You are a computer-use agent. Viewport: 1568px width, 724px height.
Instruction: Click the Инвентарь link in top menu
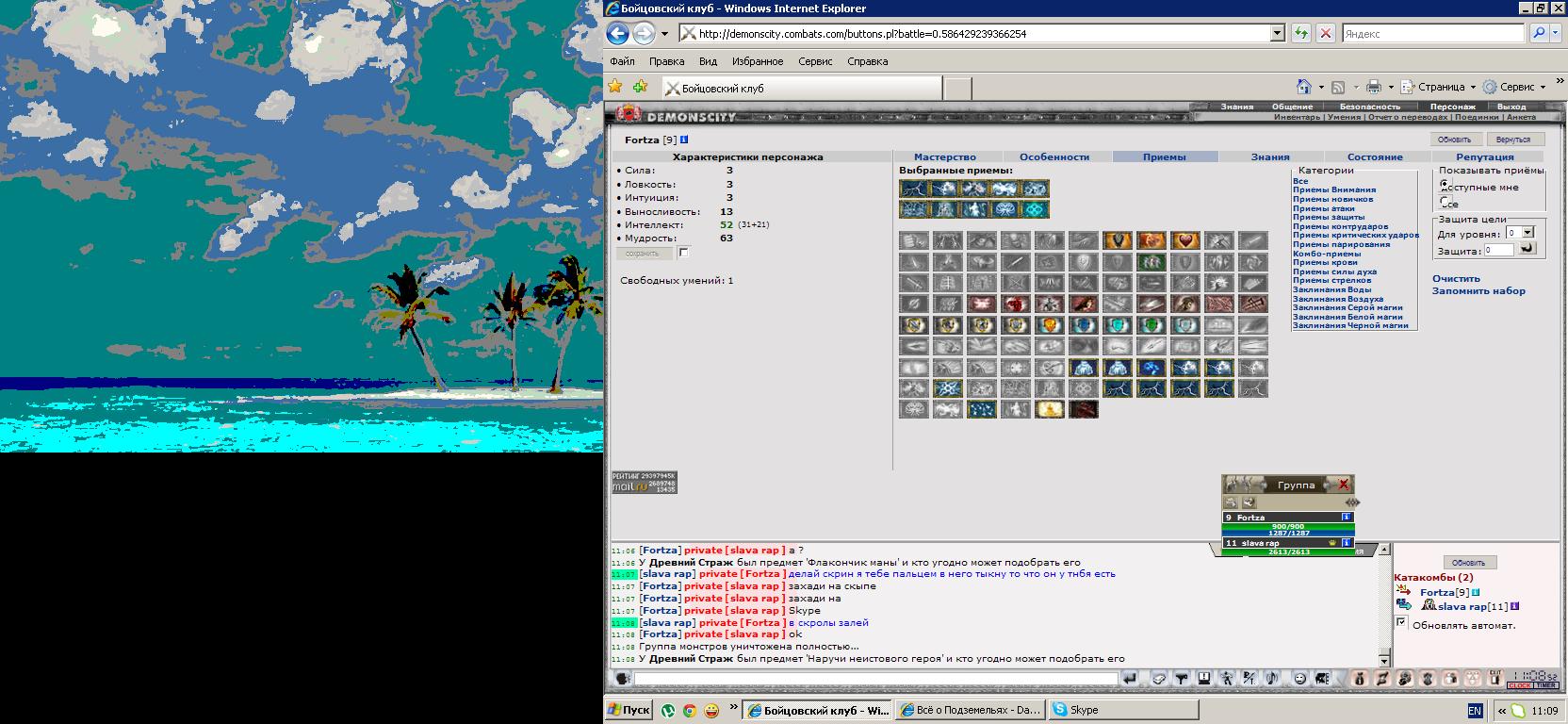pyautogui.click(x=1297, y=117)
